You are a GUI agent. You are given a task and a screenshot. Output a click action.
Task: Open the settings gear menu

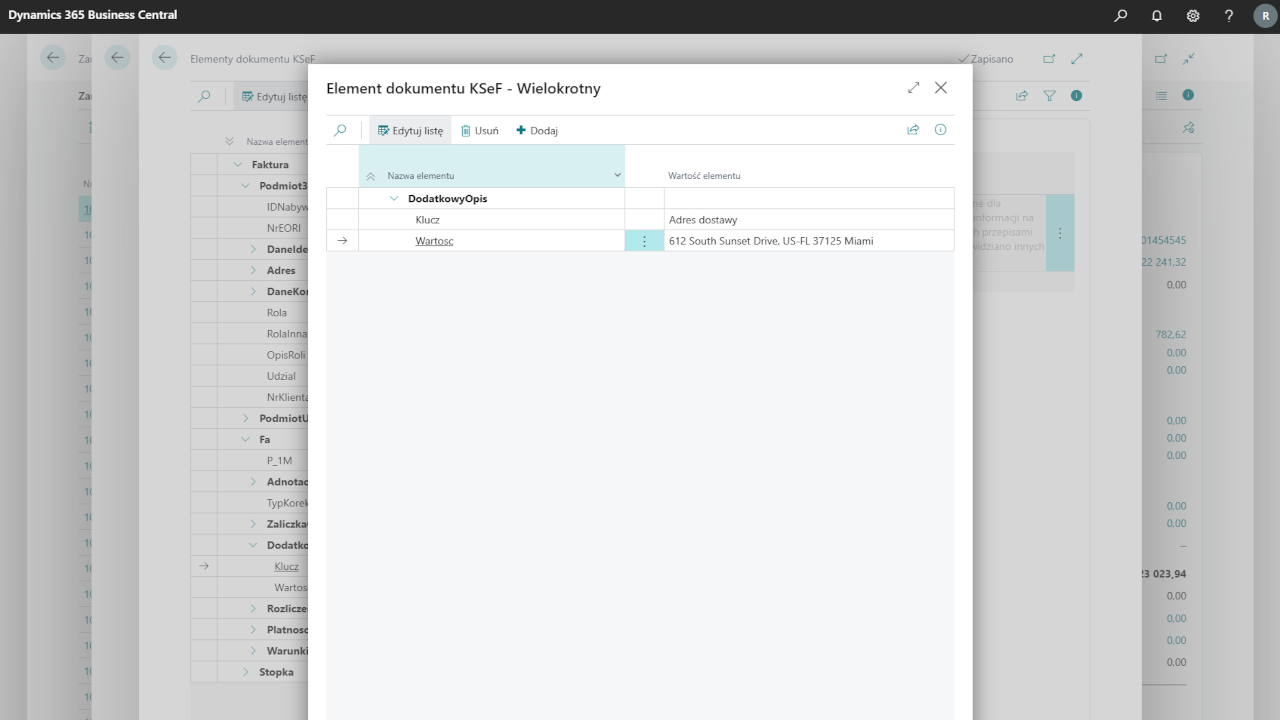[1193, 16]
